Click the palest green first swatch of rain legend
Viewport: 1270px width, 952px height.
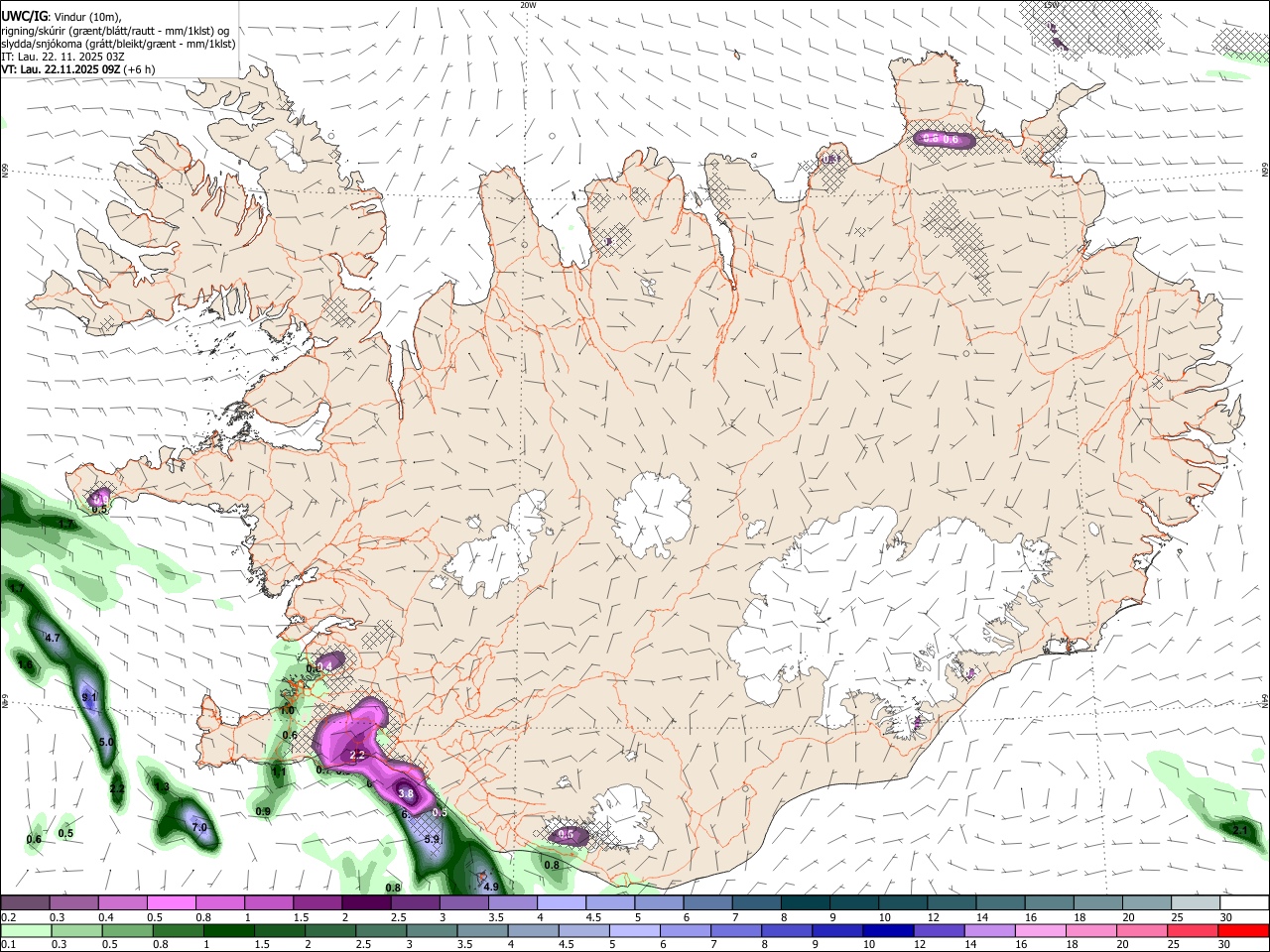point(26,931)
